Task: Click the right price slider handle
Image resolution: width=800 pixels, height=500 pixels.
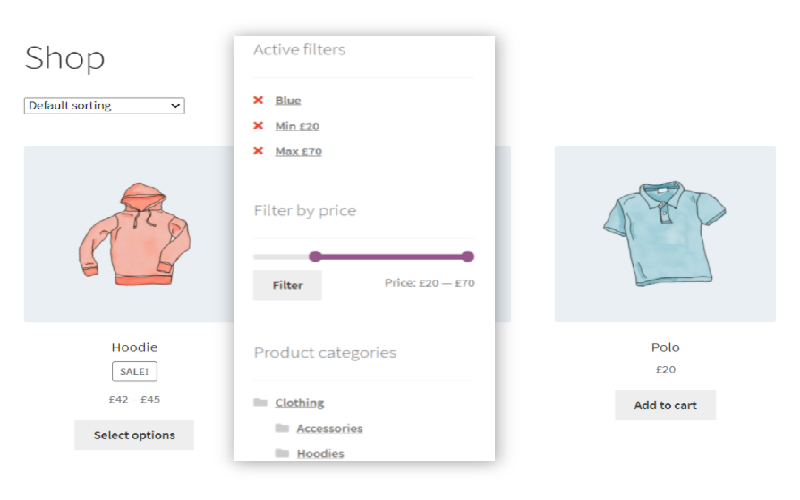Action: point(467,257)
